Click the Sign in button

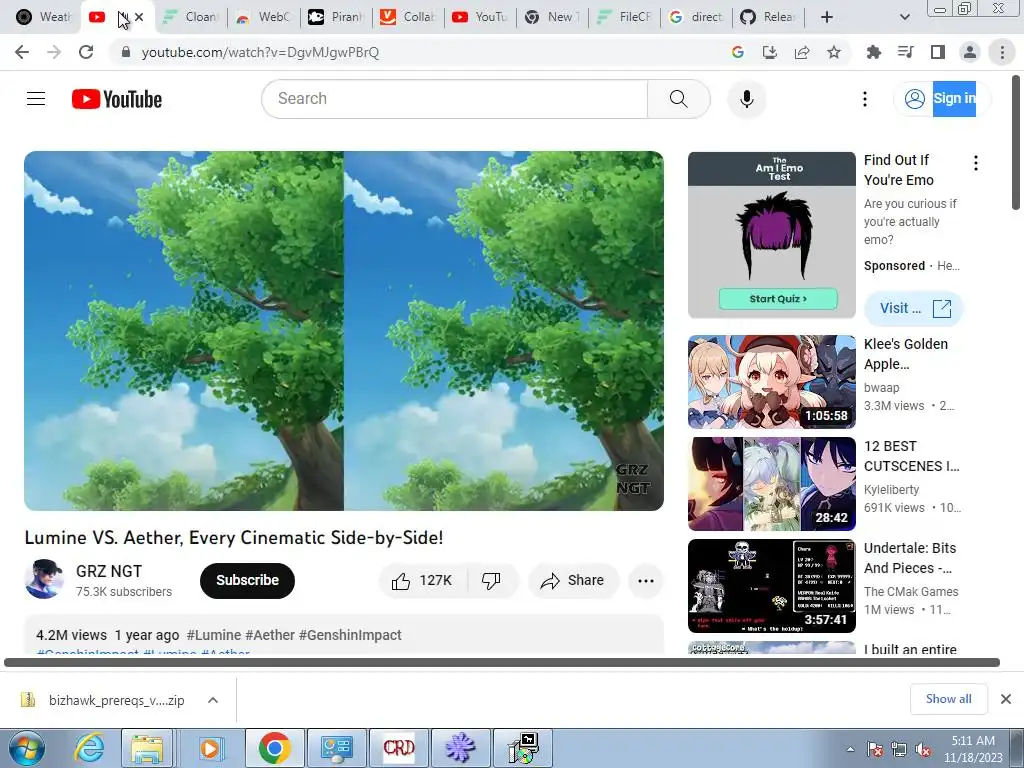(942, 99)
